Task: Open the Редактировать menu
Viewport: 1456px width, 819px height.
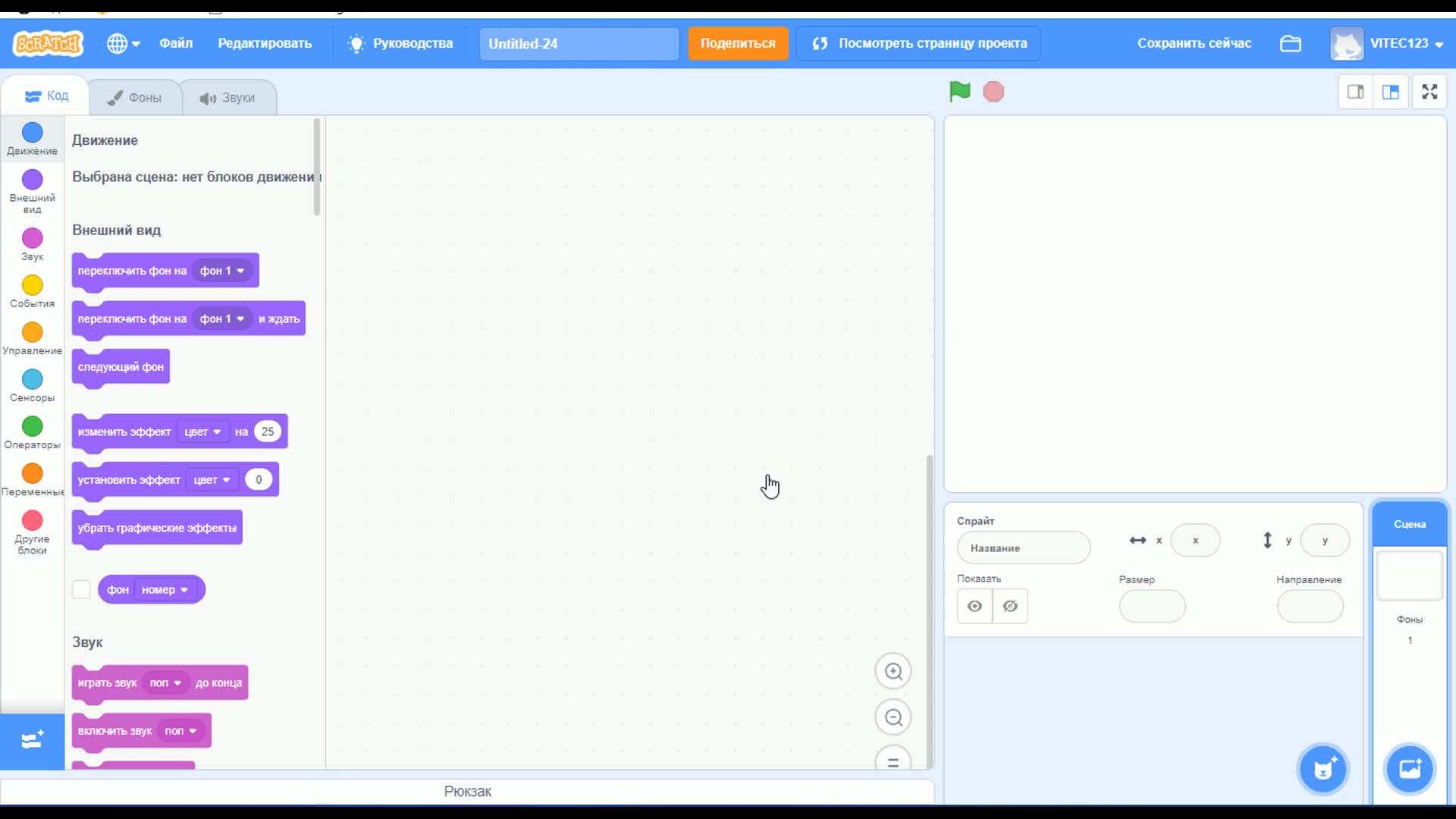Action: click(x=265, y=43)
